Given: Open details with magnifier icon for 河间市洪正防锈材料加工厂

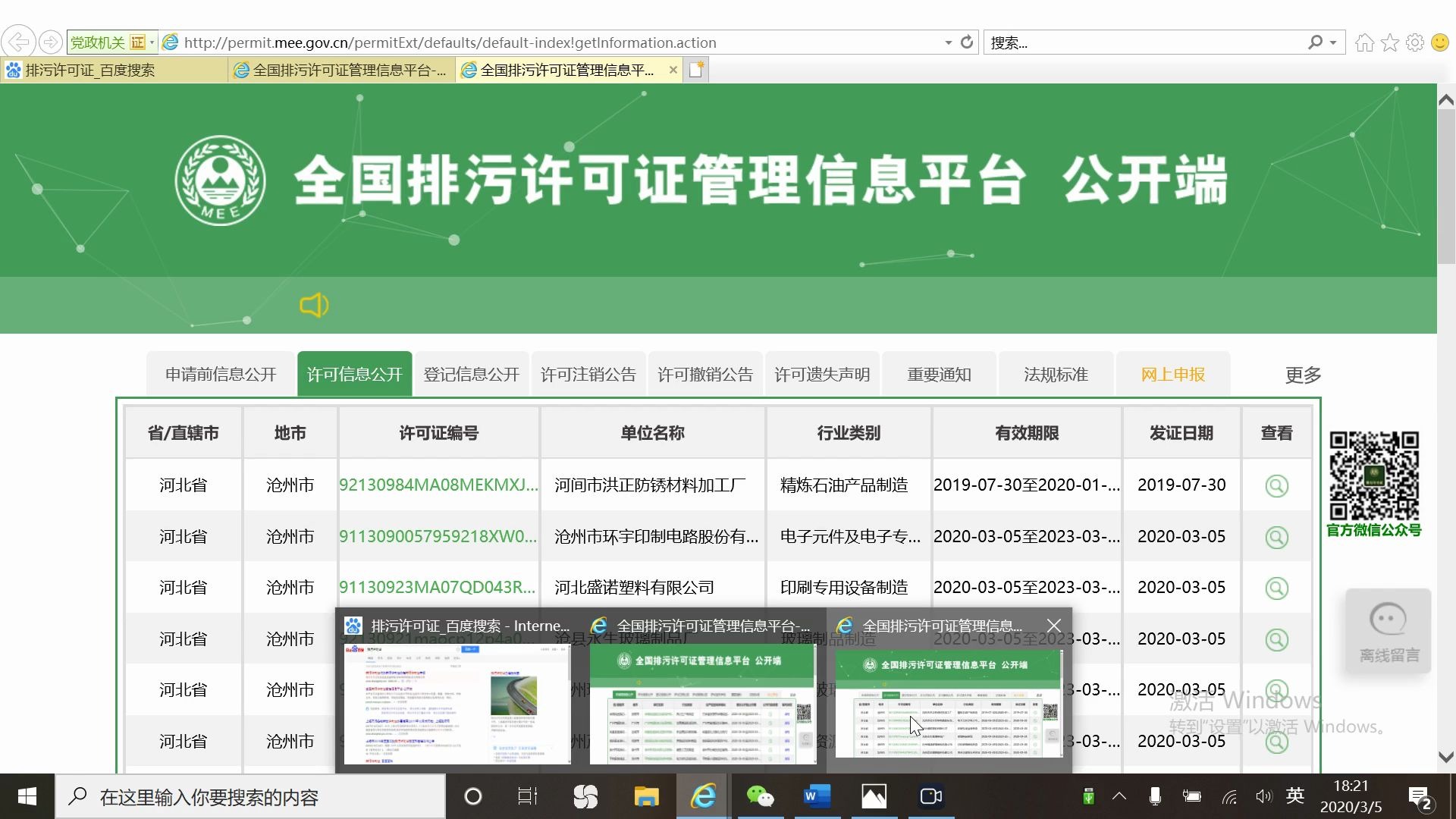Looking at the screenshot, I should click(x=1277, y=485).
